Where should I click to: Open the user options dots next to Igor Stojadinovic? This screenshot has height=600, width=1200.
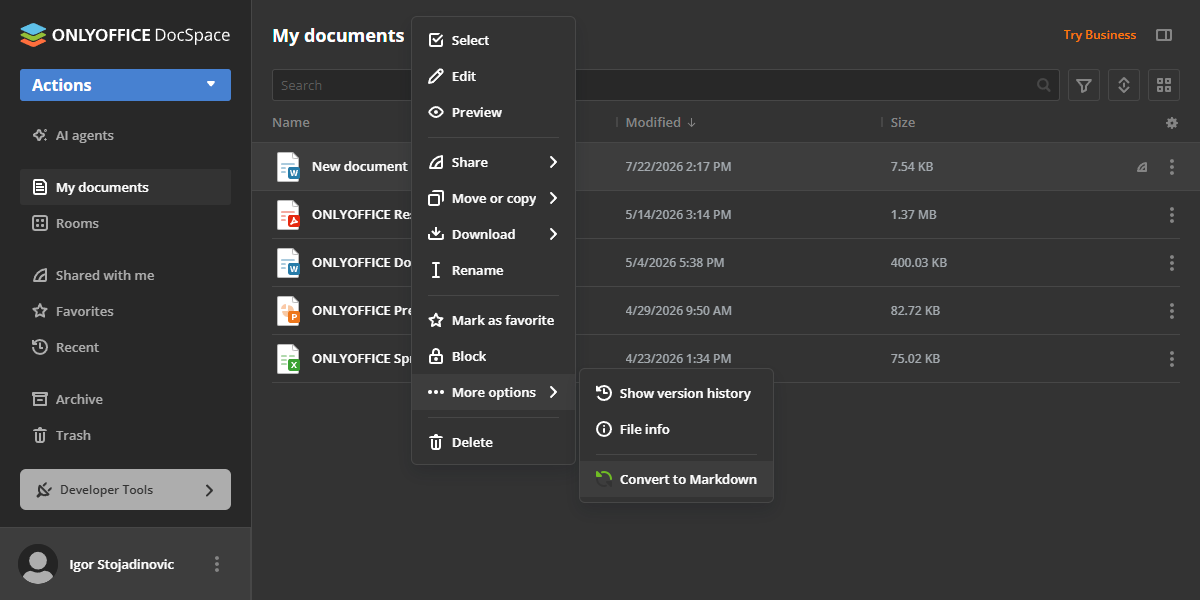click(217, 564)
